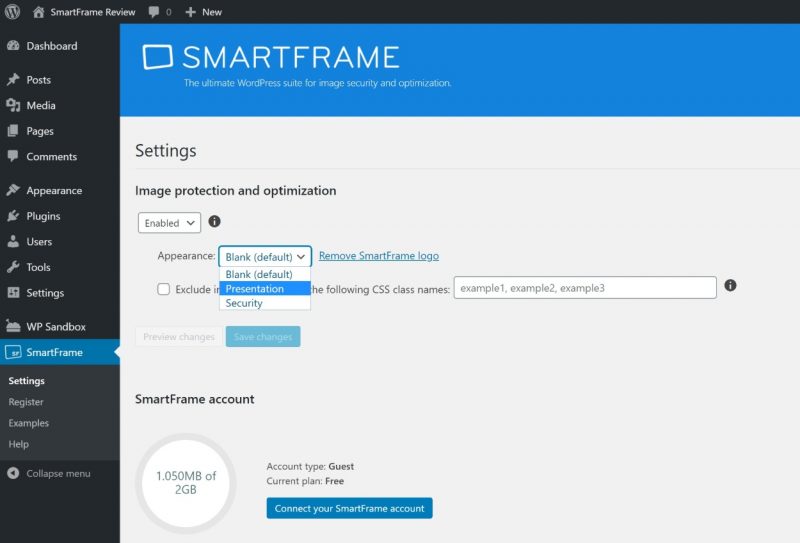Click the comment count 0
This screenshot has width=800, height=543.
[x=168, y=12]
